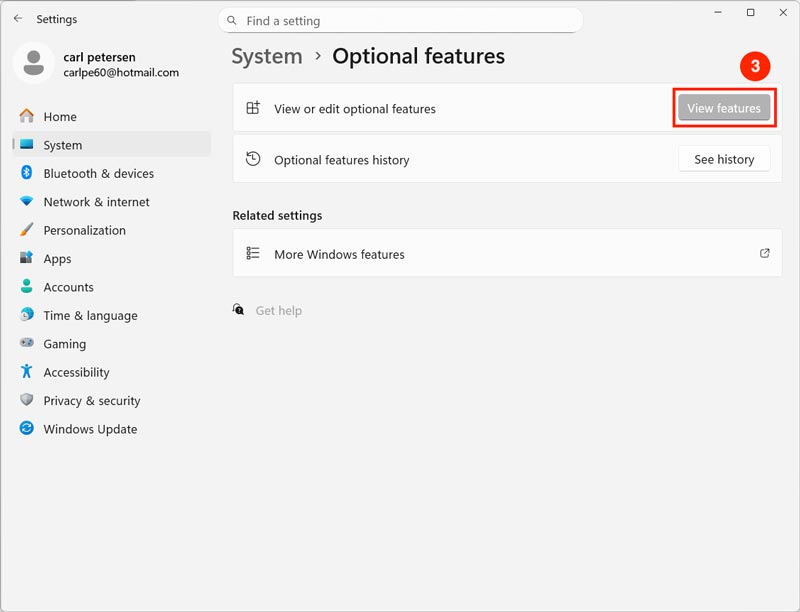
Task: Click the Network & internet wifi icon
Action: point(26,201)
